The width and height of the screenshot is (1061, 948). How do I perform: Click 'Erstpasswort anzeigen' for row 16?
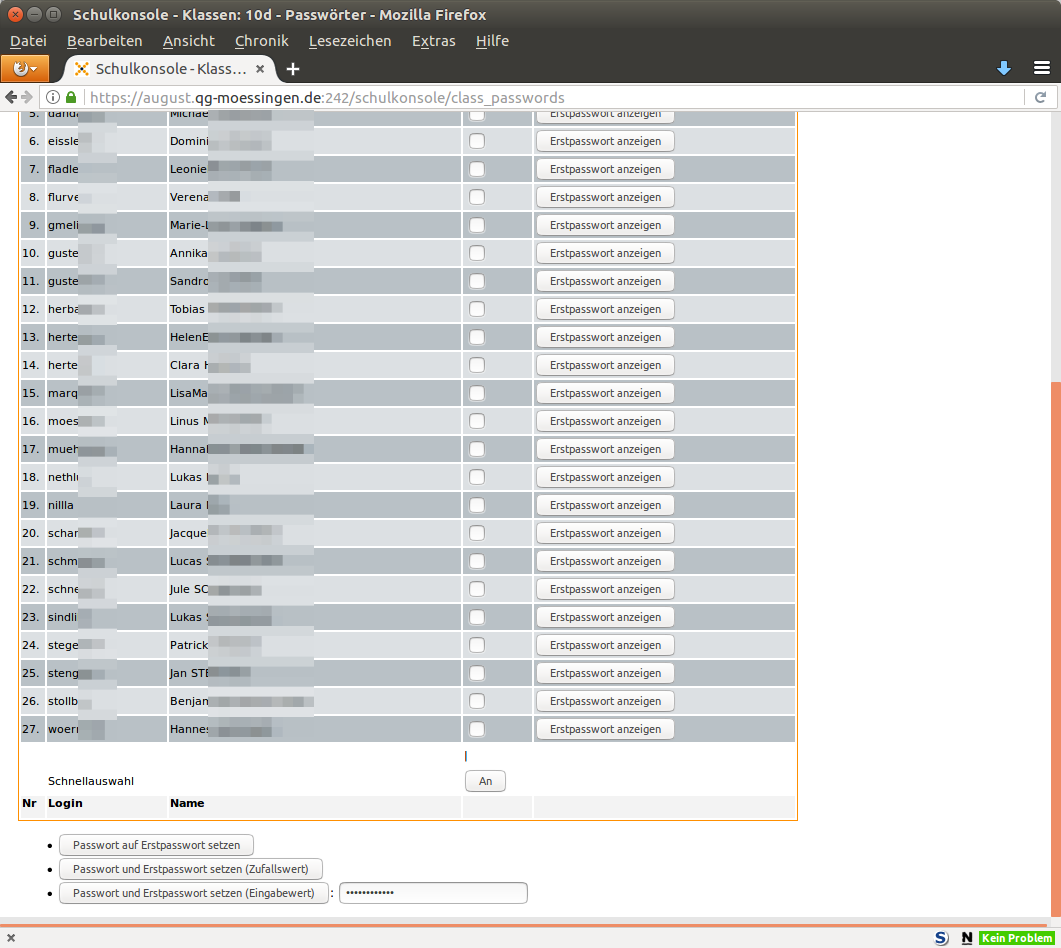point(605,421)
